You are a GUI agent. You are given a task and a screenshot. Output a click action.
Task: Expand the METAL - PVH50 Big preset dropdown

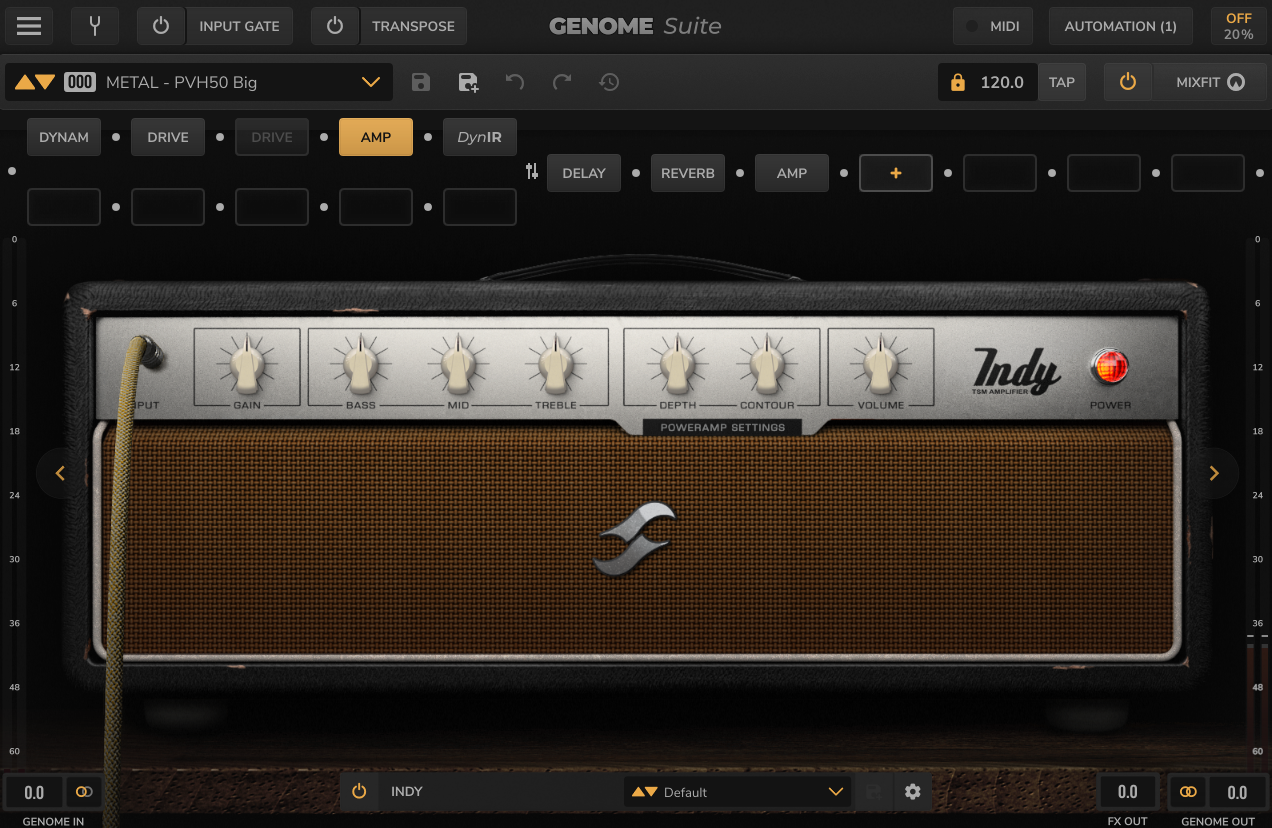pos(371,82)
